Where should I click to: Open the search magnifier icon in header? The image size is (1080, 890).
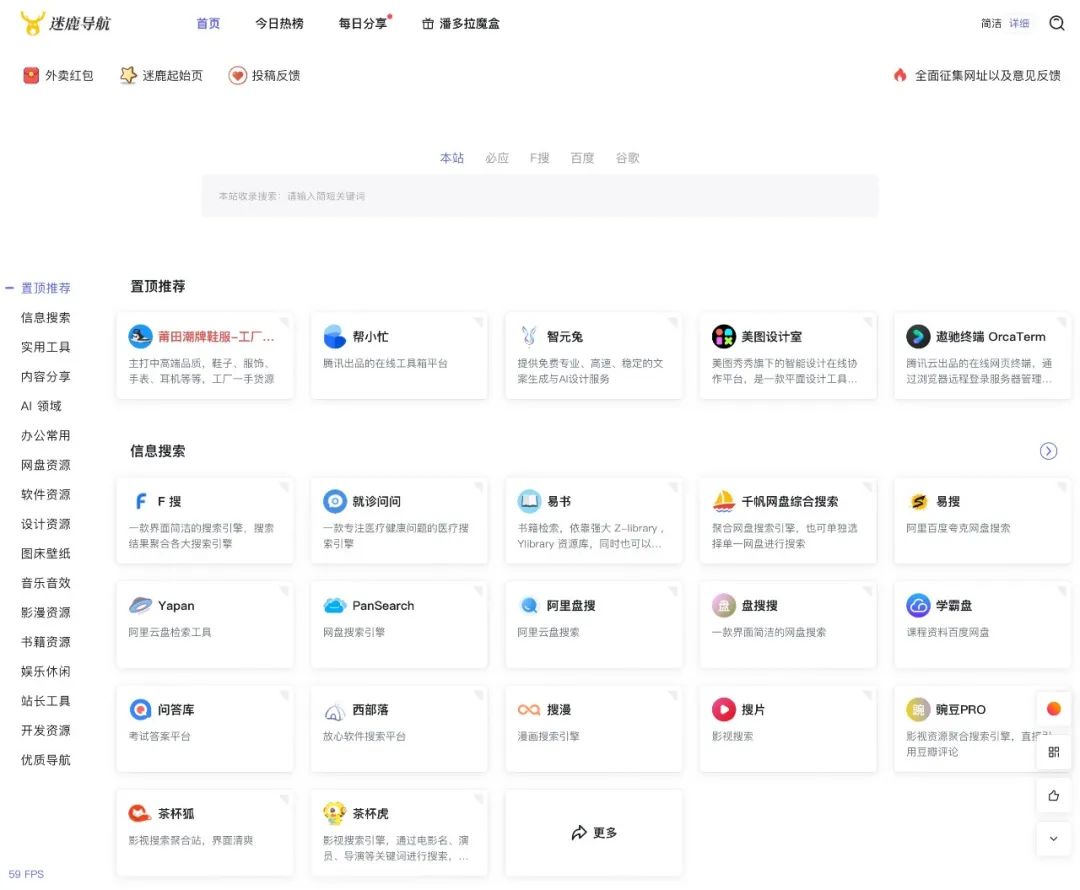[1057, 23]
